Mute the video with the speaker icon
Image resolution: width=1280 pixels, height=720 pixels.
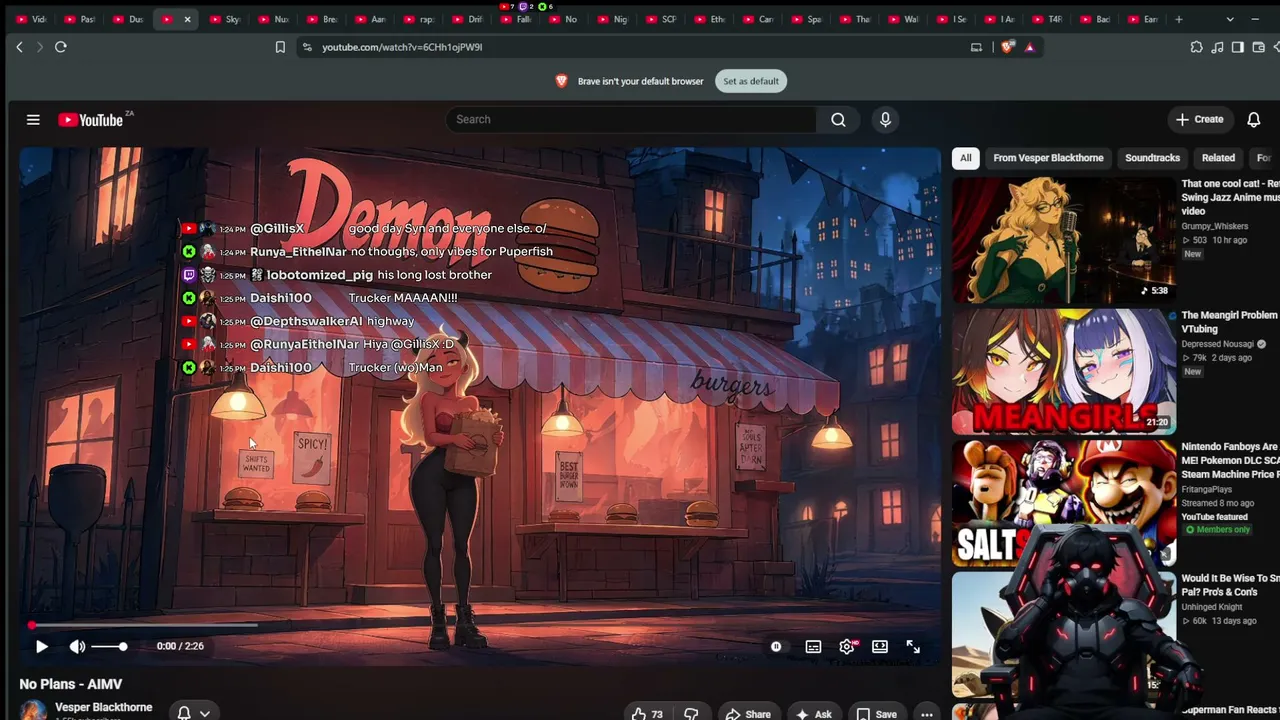tap(77, 647)
